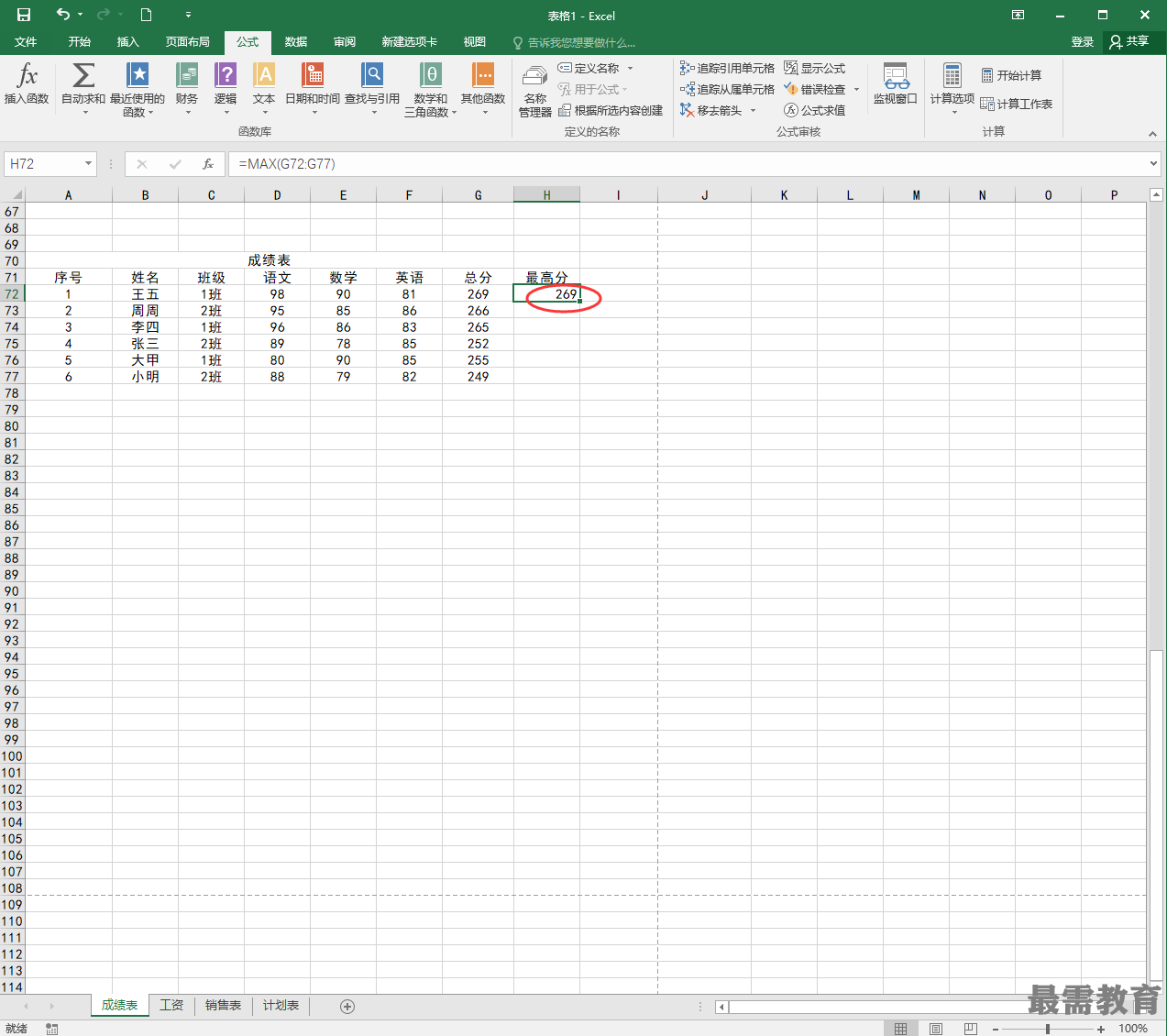Click the Sign in (登录) link
This screenshot has width=1167, height=1036.
tap(1083, 42)
